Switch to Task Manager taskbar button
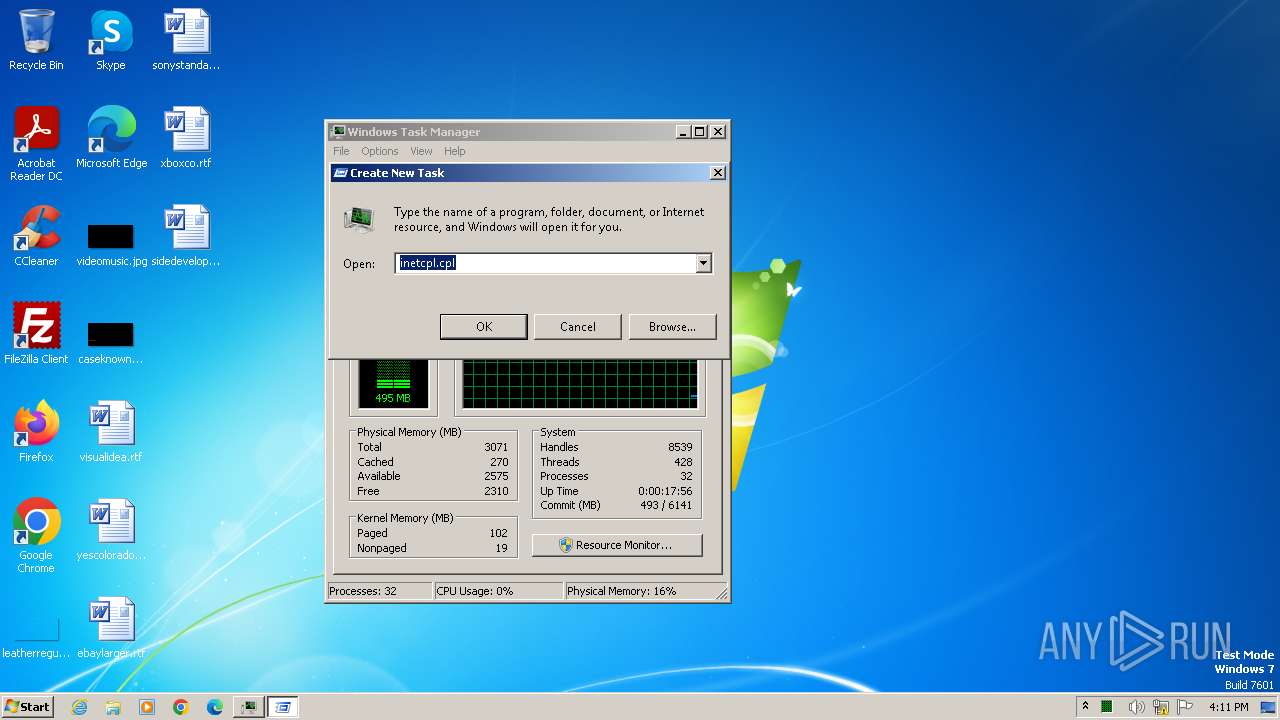 coord(249,707)
